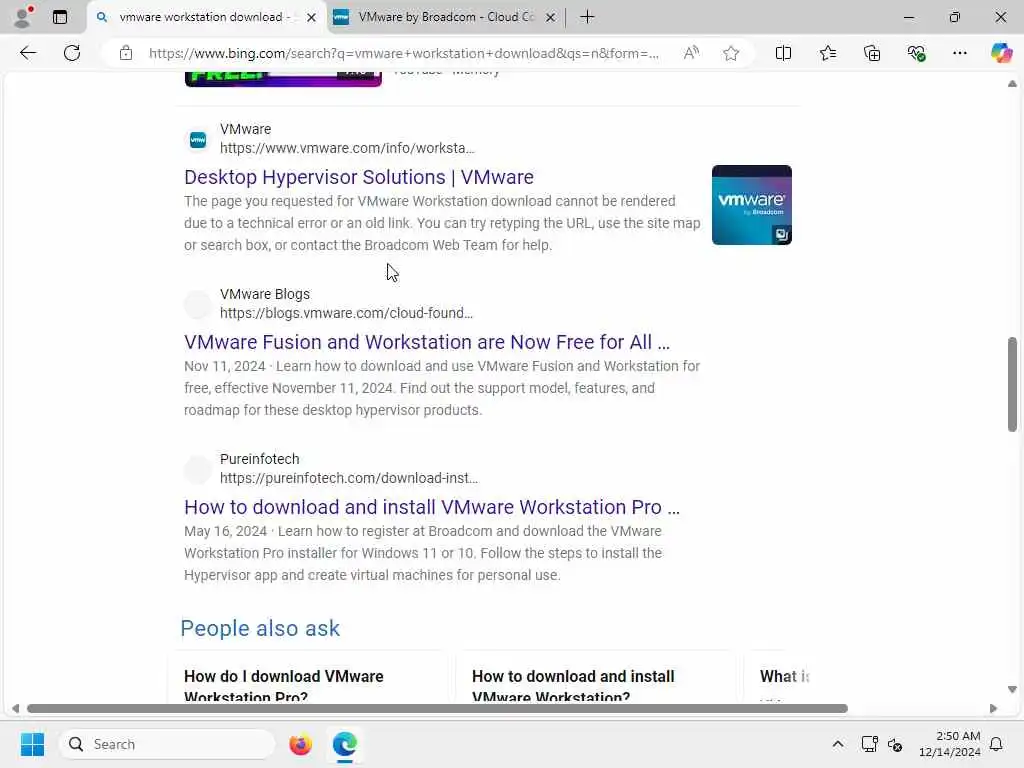The height and width of the screenshot is (768, 1024).
Task: Add this page to favorites star
Action: coord(731,53)
